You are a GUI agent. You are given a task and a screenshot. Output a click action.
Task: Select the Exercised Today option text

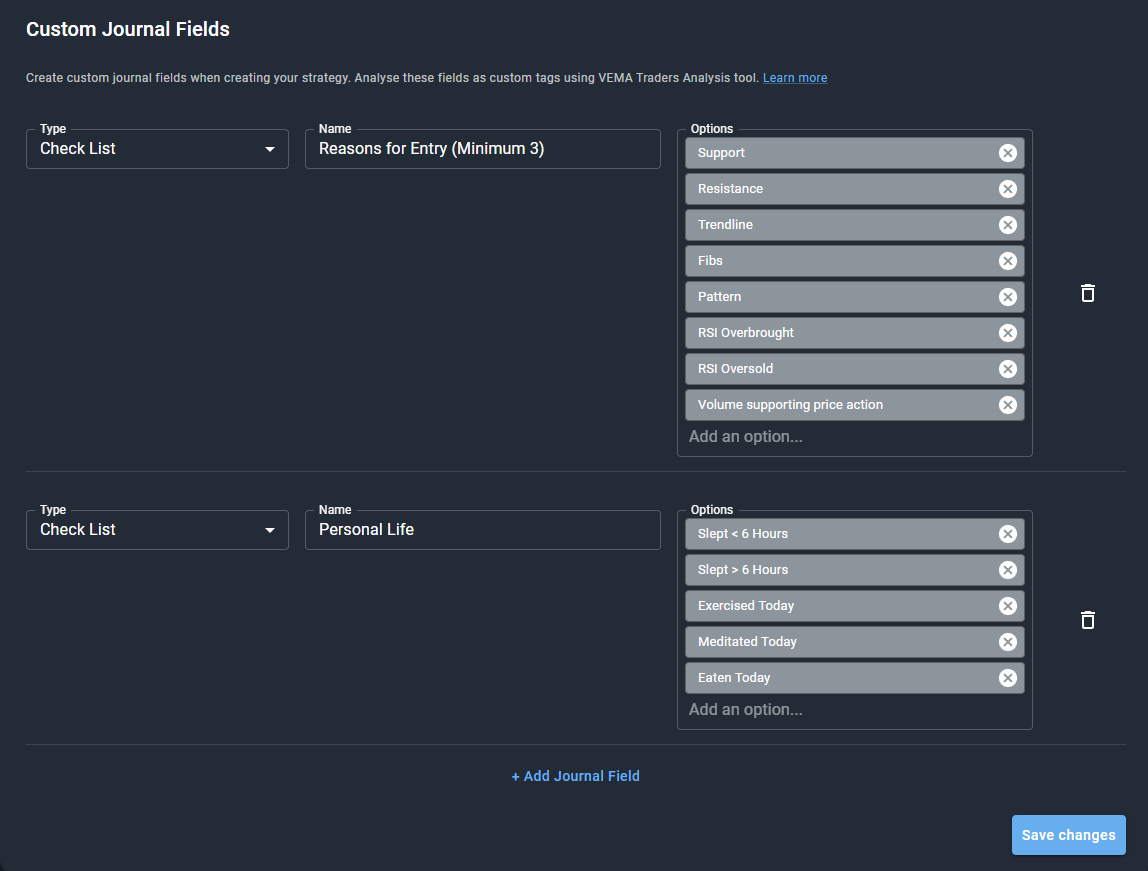[745, 606]
